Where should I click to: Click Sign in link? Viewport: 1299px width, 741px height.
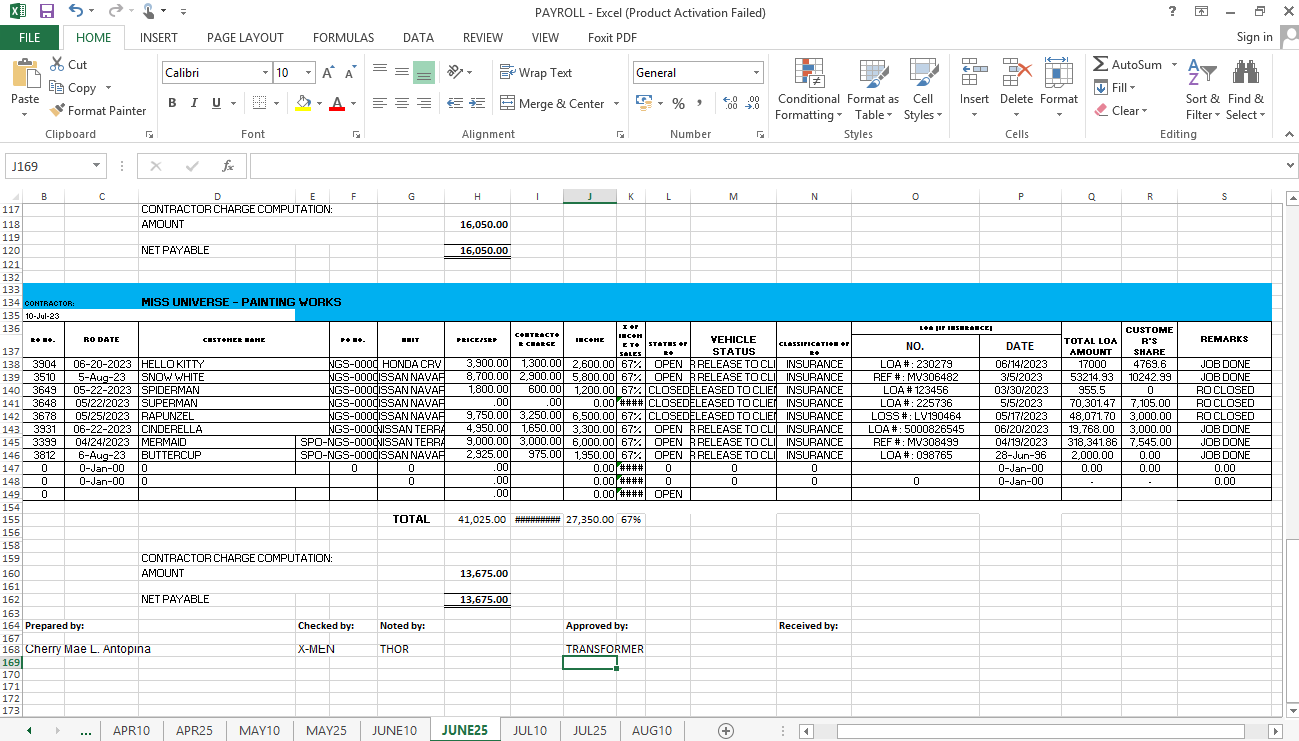coord(1255,37)
